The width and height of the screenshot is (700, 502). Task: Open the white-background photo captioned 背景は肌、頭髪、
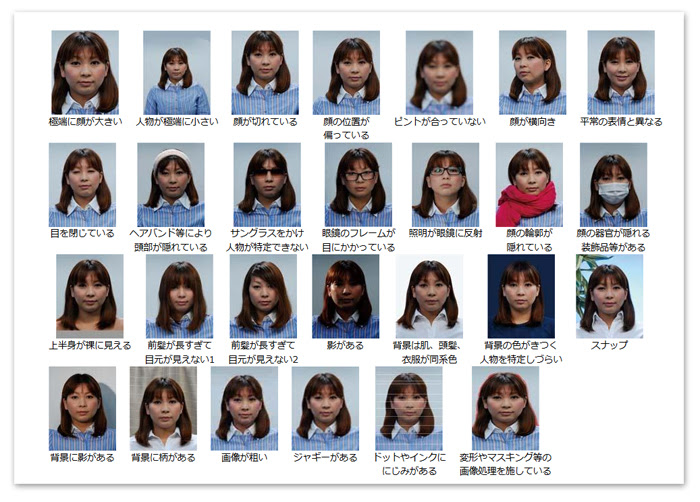(x=429, y=296)
